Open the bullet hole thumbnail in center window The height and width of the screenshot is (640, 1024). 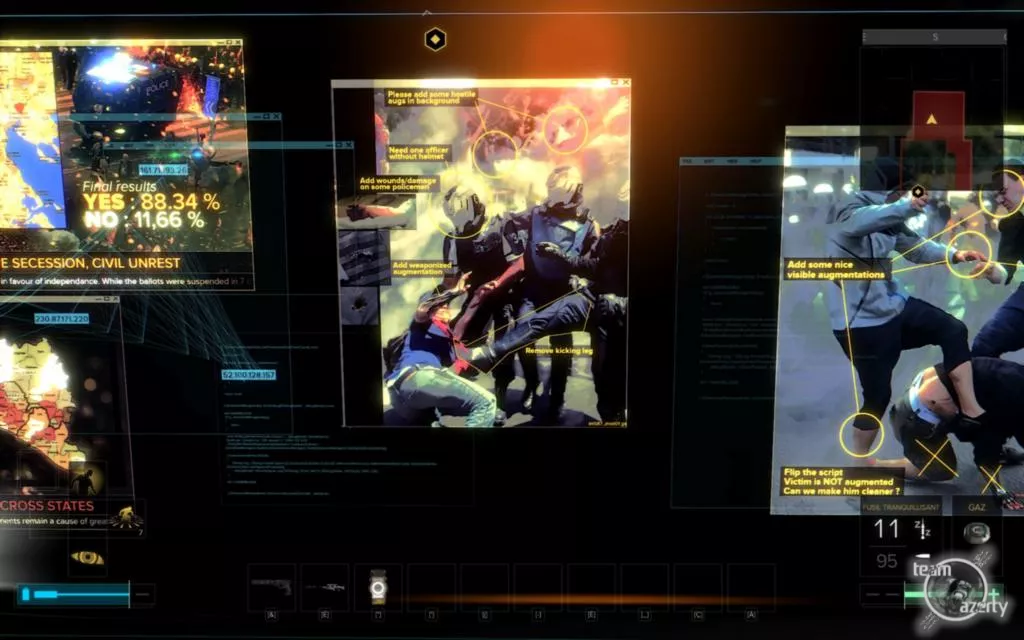[x=359, y=307]
